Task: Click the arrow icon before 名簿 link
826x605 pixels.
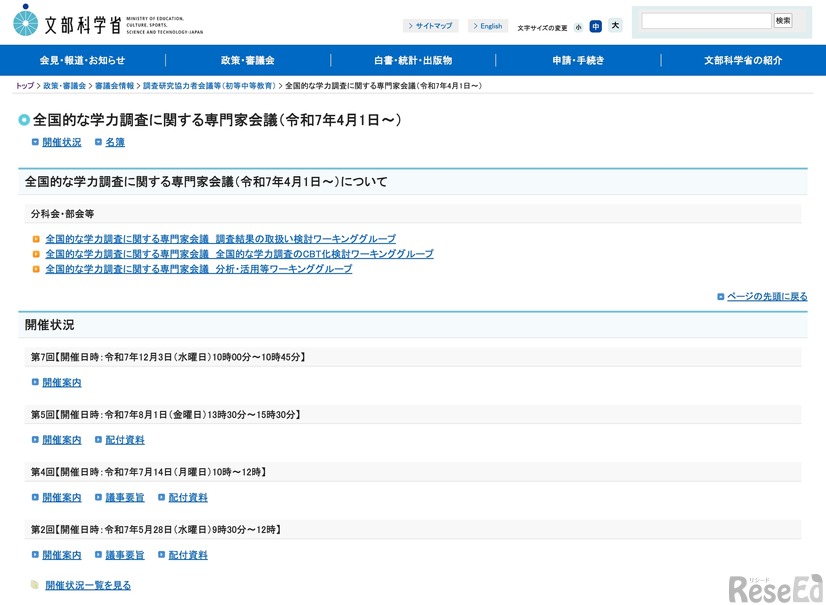Action: point(98,142)
